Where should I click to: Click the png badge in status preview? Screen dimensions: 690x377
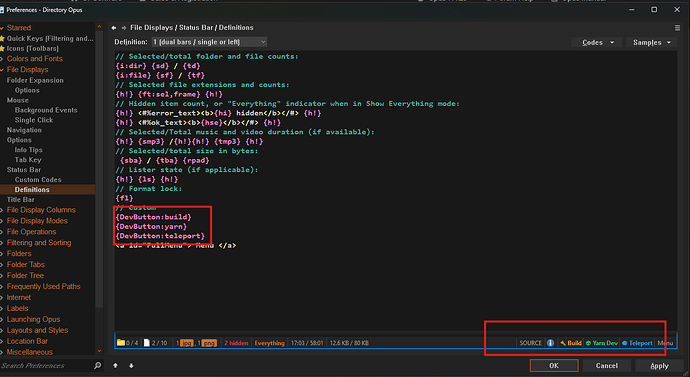[x=209, y=343]
